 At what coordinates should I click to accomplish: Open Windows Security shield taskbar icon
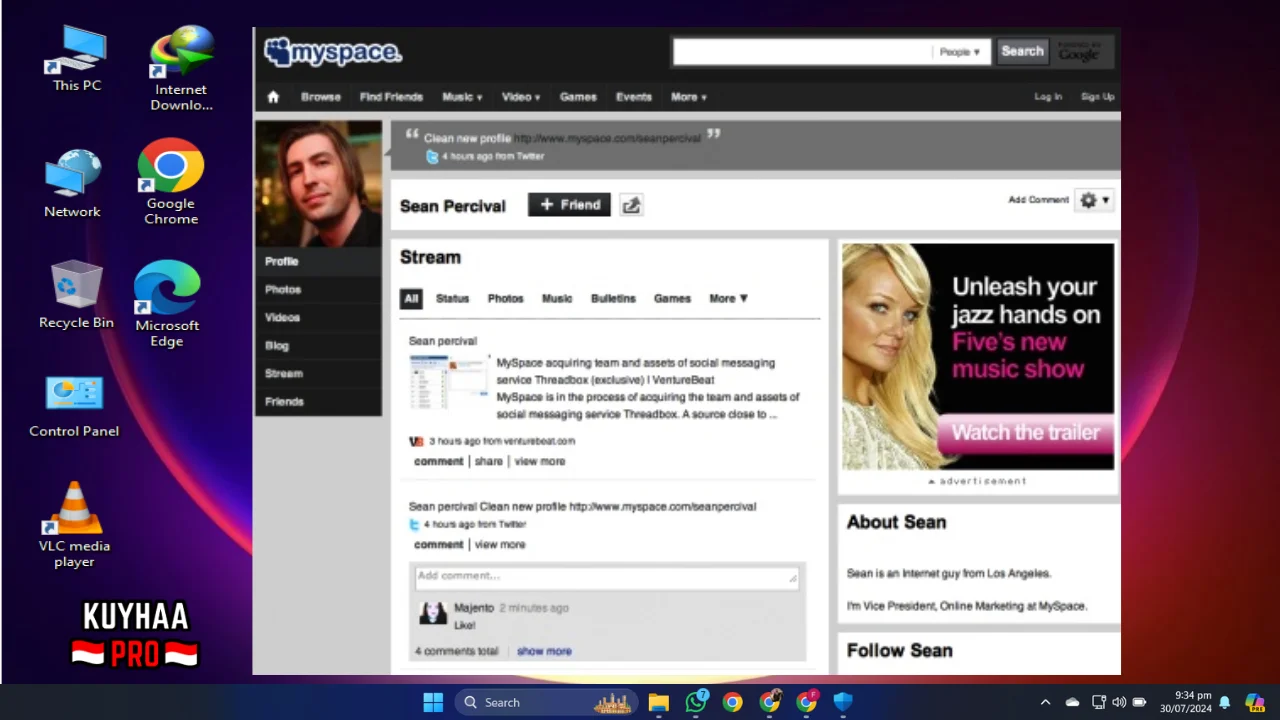[843, 702]
